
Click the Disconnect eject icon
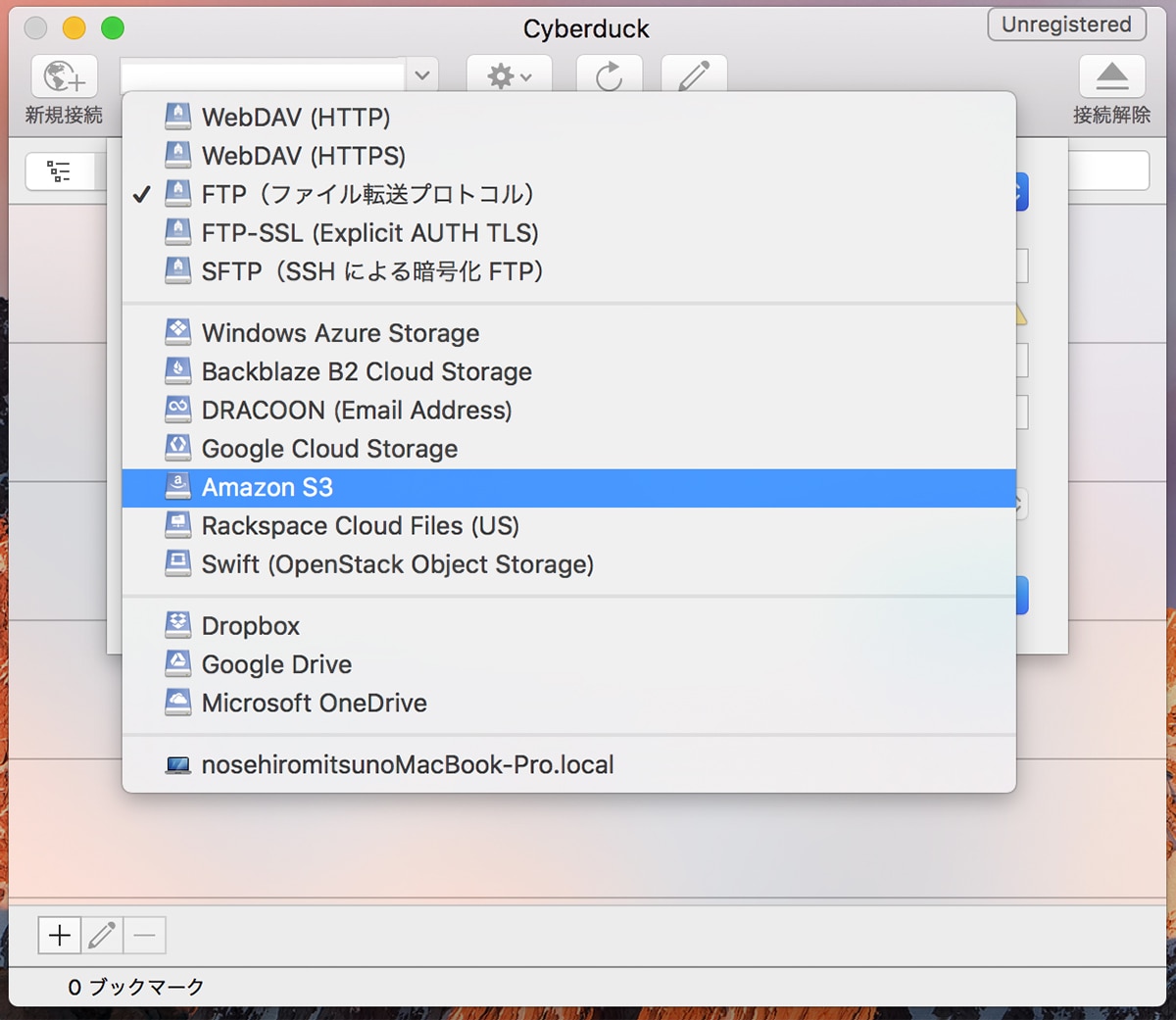coord(1111,76)
